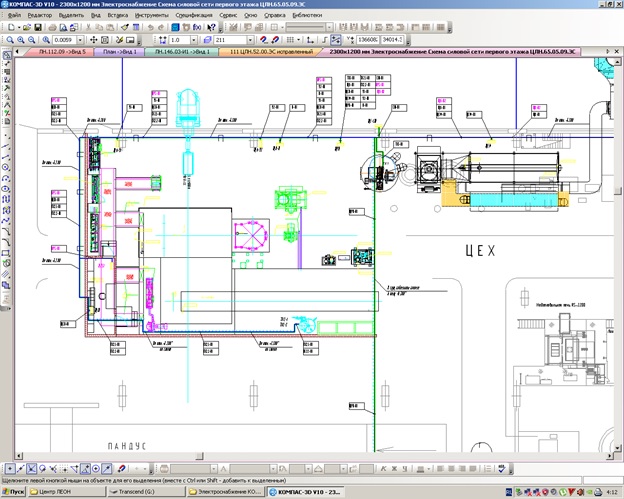Viewport: 624px width, 499px height.
Task: Expand the layer number 211 dropdown
Action: (250, 40)
